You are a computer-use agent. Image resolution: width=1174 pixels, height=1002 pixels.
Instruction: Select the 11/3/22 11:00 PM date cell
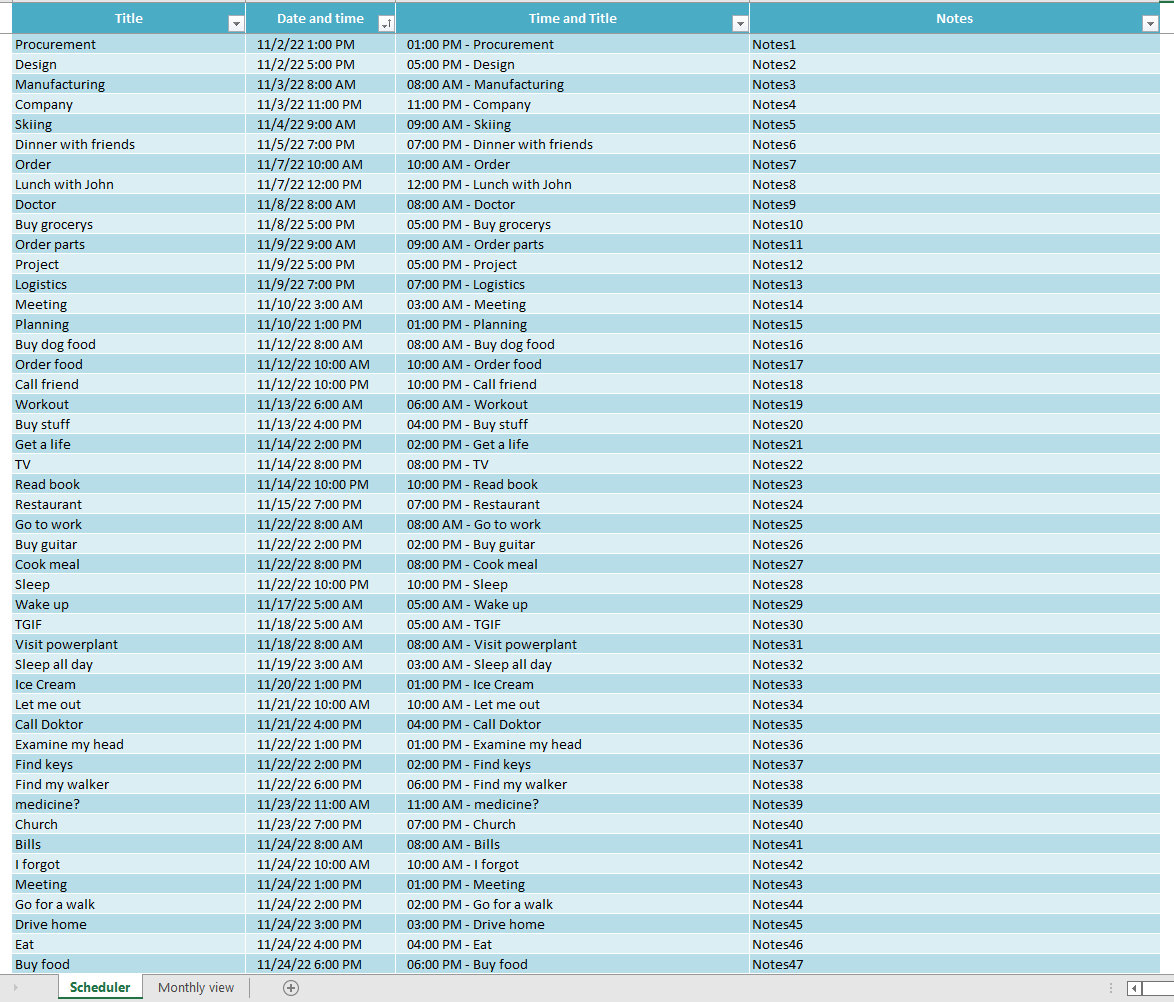[320, 105]
